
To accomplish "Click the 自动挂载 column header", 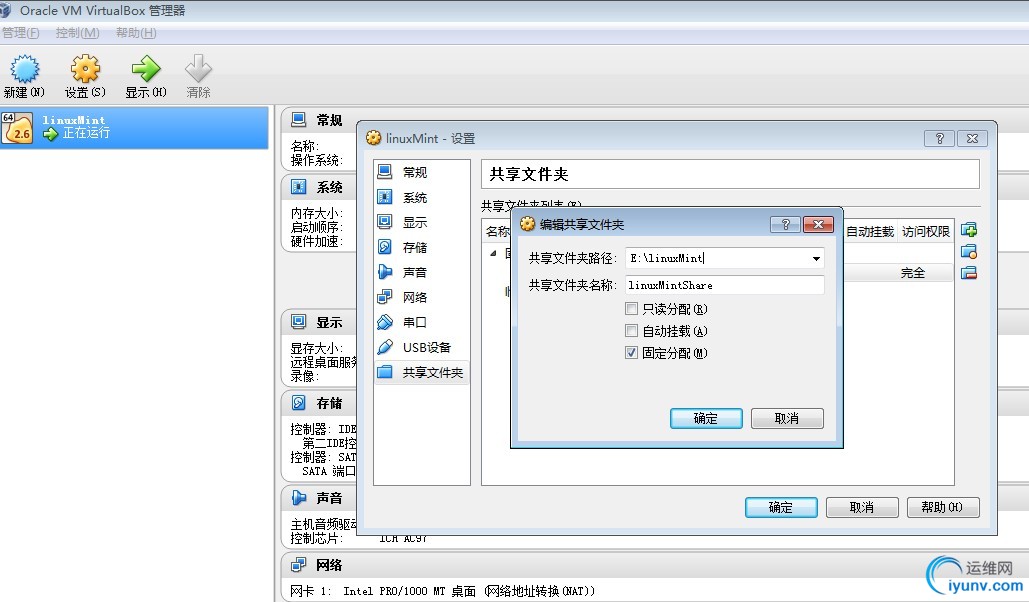I will point(870,232).
